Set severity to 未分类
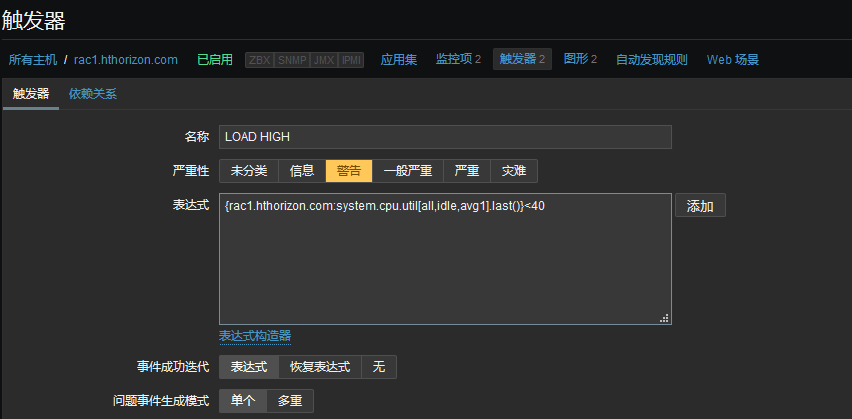The image size is (852, 419). click(249, 171)
